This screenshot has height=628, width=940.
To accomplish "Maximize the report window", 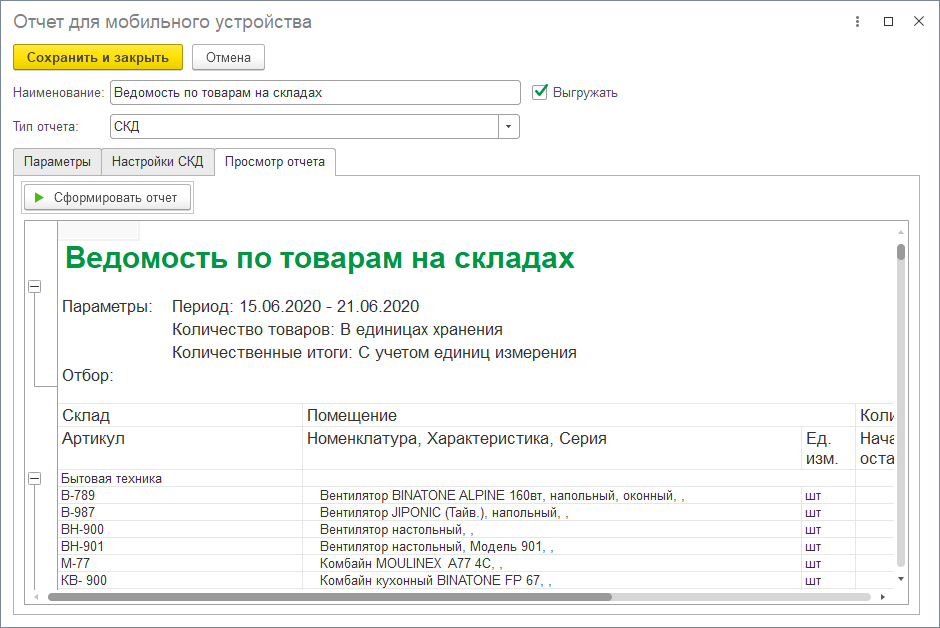I will pyautogui.click(x=888, y=22).
